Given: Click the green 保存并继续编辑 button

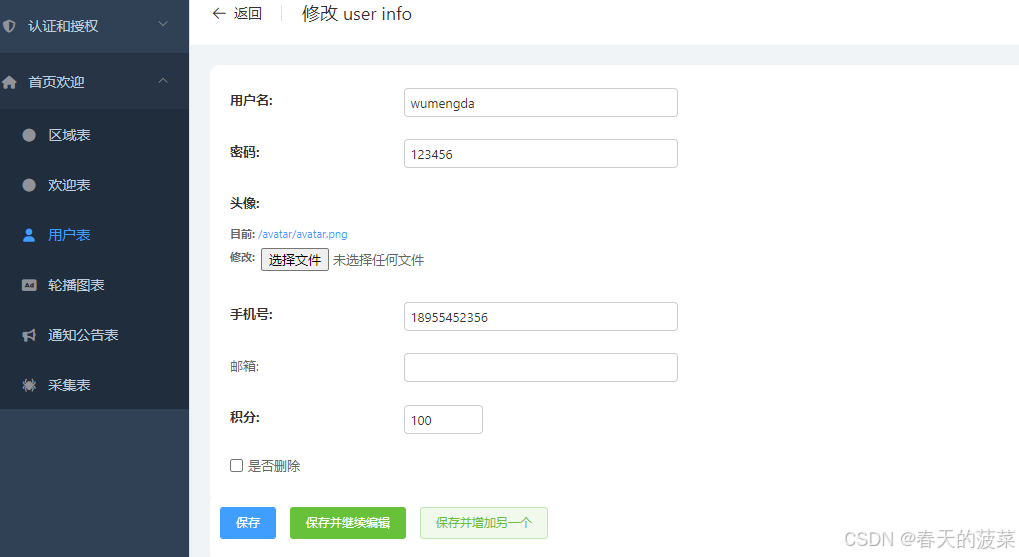Looking at the screenshot, I should pos(348,523).
